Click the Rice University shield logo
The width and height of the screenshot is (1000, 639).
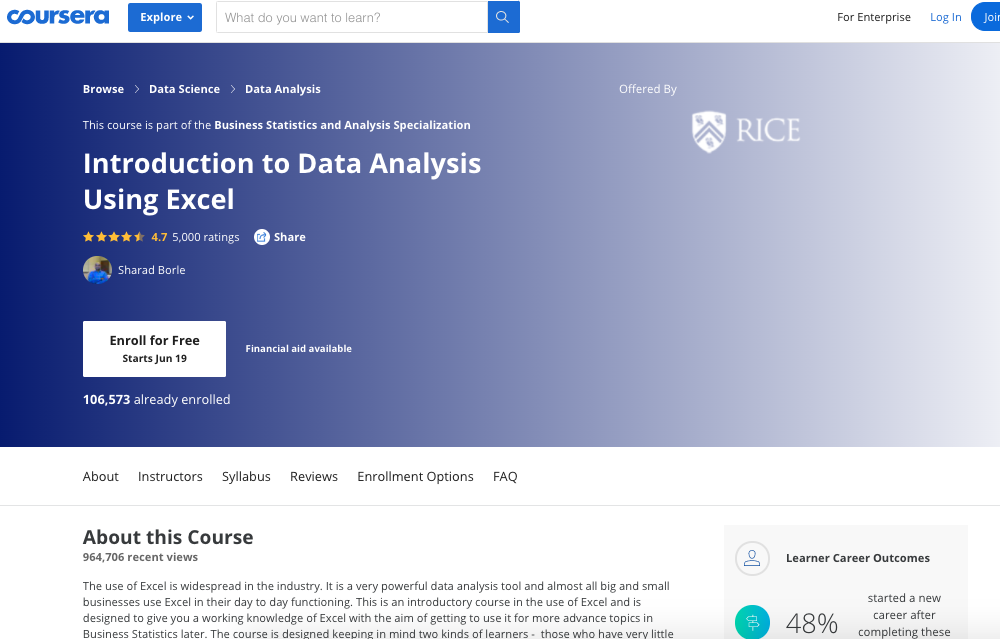(x=709, y=131)
